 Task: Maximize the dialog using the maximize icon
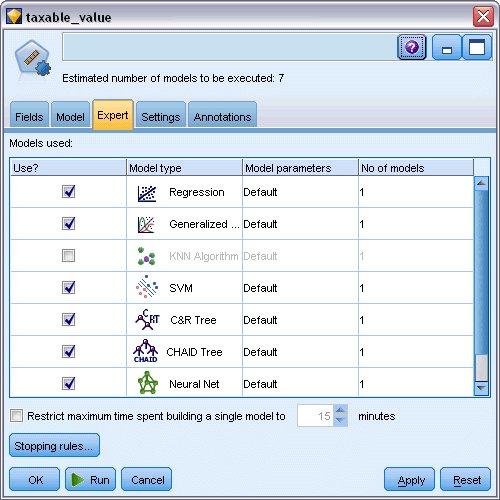pyautogui.click(x=477, y=47)
